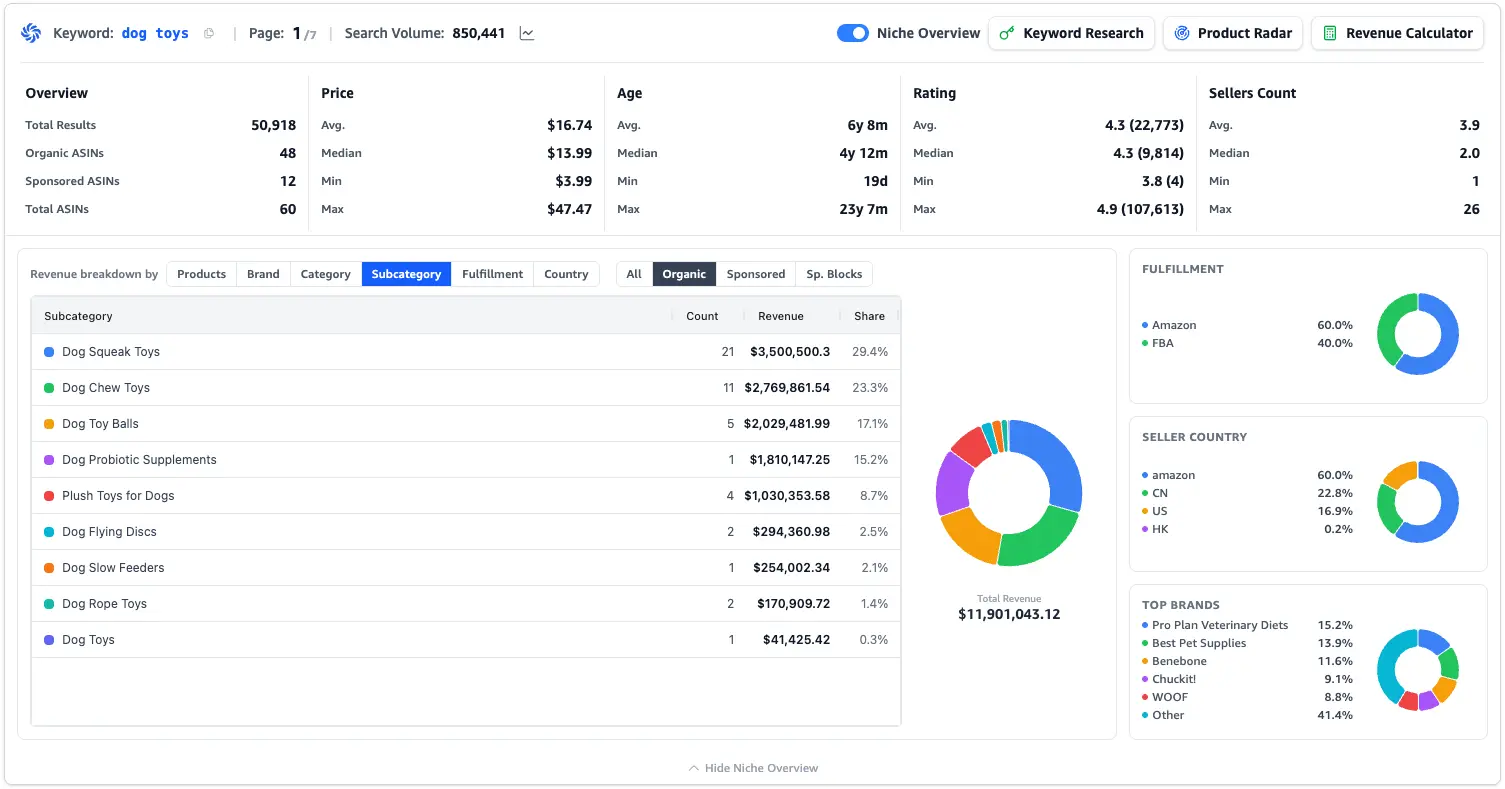The height and width of the screenshot is (789, 1505).
Task: Click the Benebone brand entry
Action: [1179, 661]
